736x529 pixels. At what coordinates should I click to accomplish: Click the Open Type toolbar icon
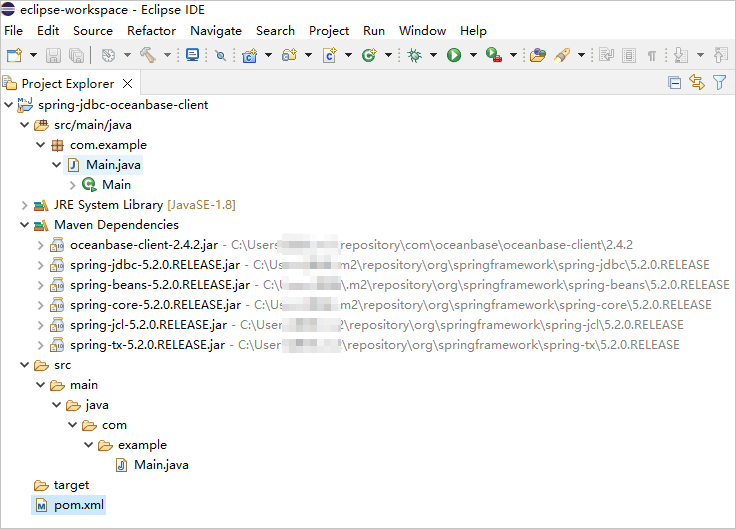point(538,56)
